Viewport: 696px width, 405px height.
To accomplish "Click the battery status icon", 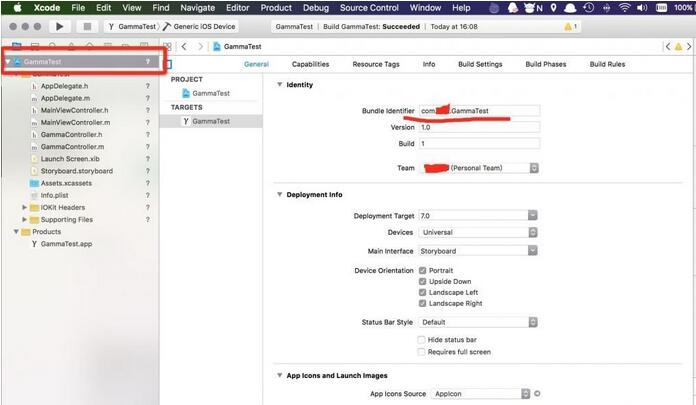I will [x=661, y=8].
